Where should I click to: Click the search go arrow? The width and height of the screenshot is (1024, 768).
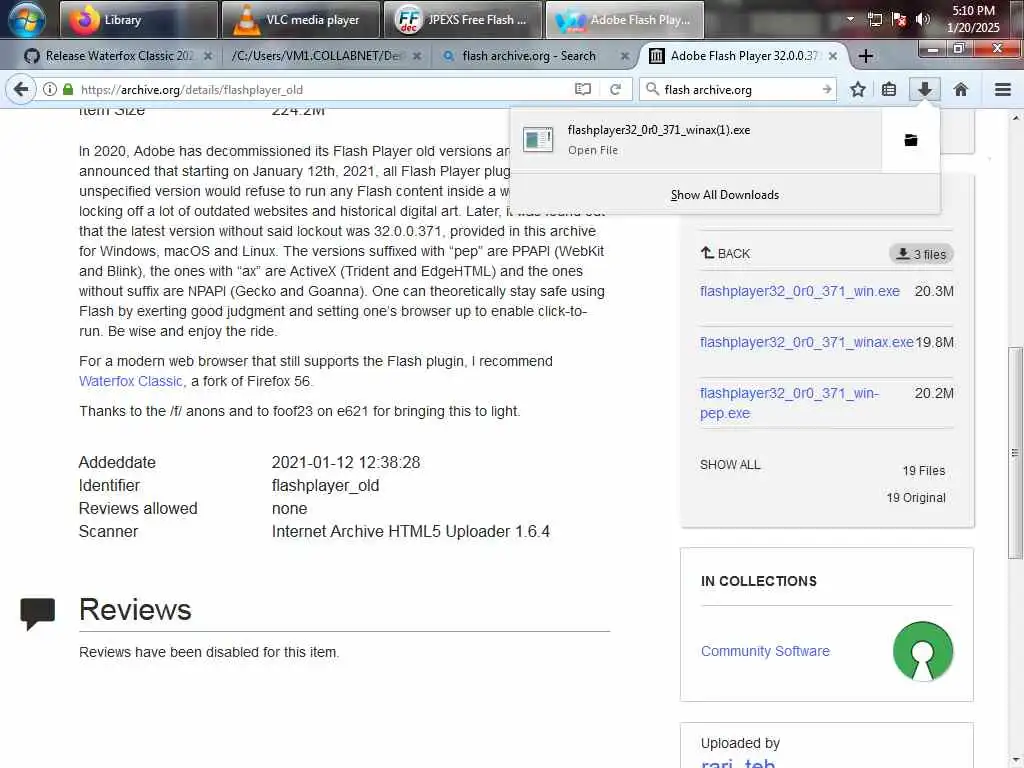[827, 89]
